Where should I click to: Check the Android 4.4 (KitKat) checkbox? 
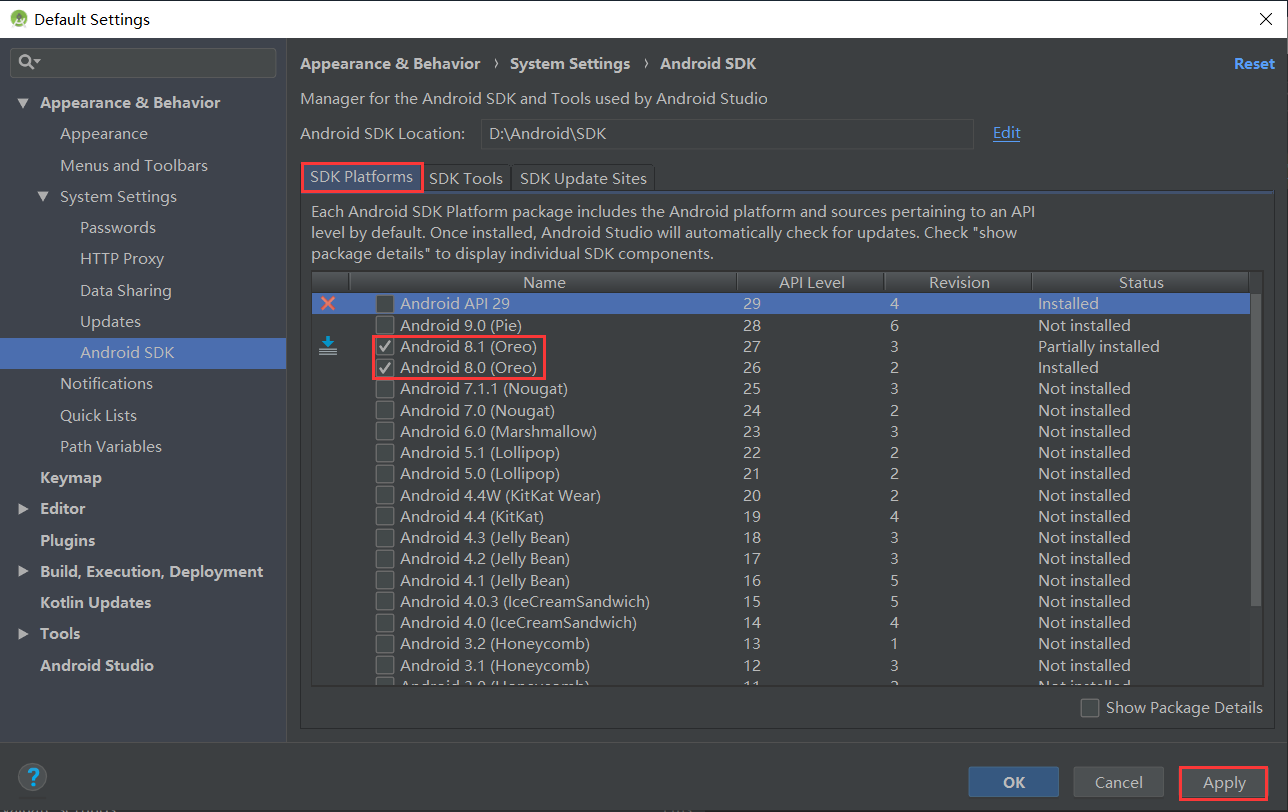385,516
